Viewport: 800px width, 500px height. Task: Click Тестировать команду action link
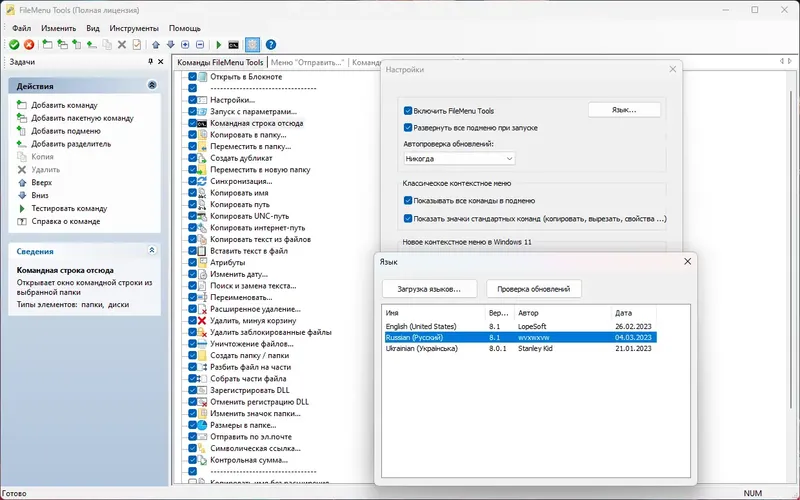69,208
